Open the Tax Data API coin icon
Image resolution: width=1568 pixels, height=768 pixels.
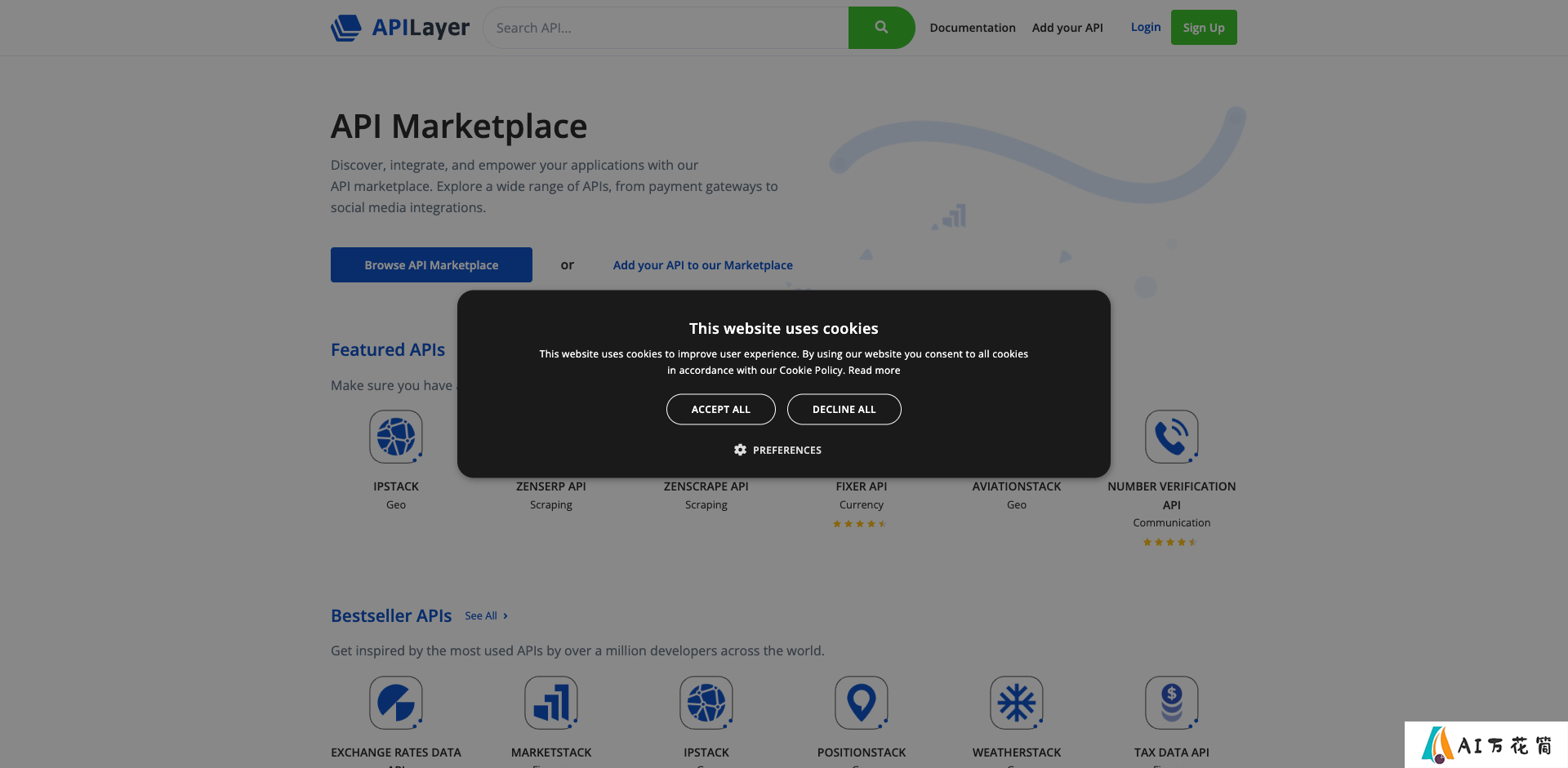pyautogui.click(x=1172, y=703)
